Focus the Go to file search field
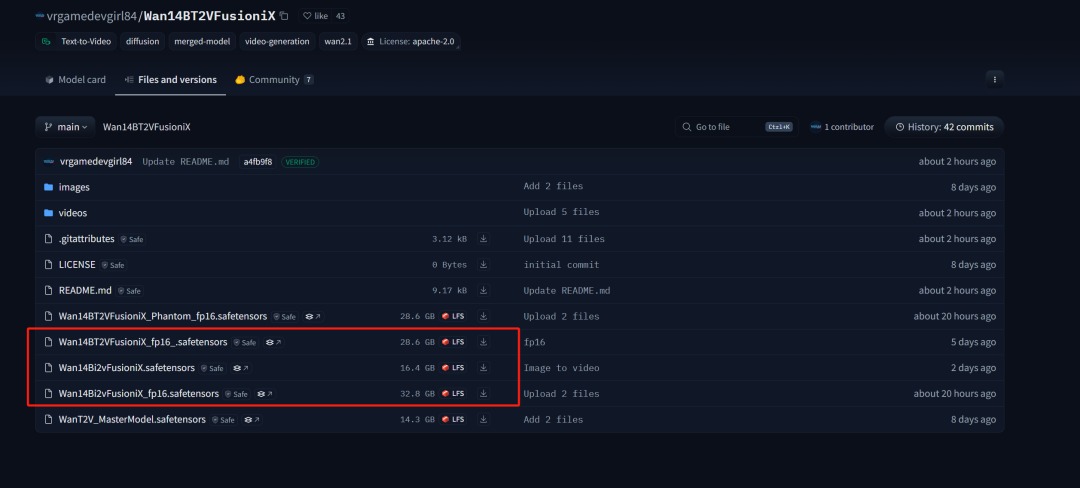 (x=736, y=127)
